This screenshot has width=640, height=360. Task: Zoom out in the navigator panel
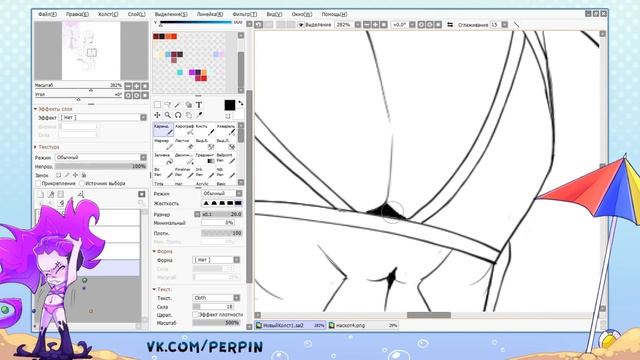pyautogui.click(x=128, y=86)
